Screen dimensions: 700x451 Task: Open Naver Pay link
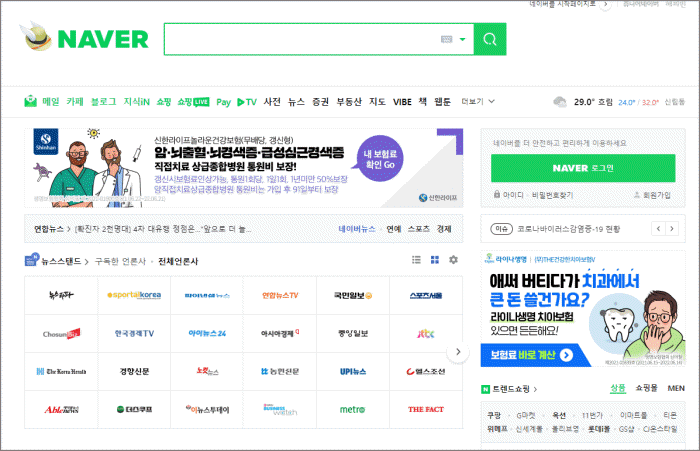pyautogui.click(x=223, y=102)
